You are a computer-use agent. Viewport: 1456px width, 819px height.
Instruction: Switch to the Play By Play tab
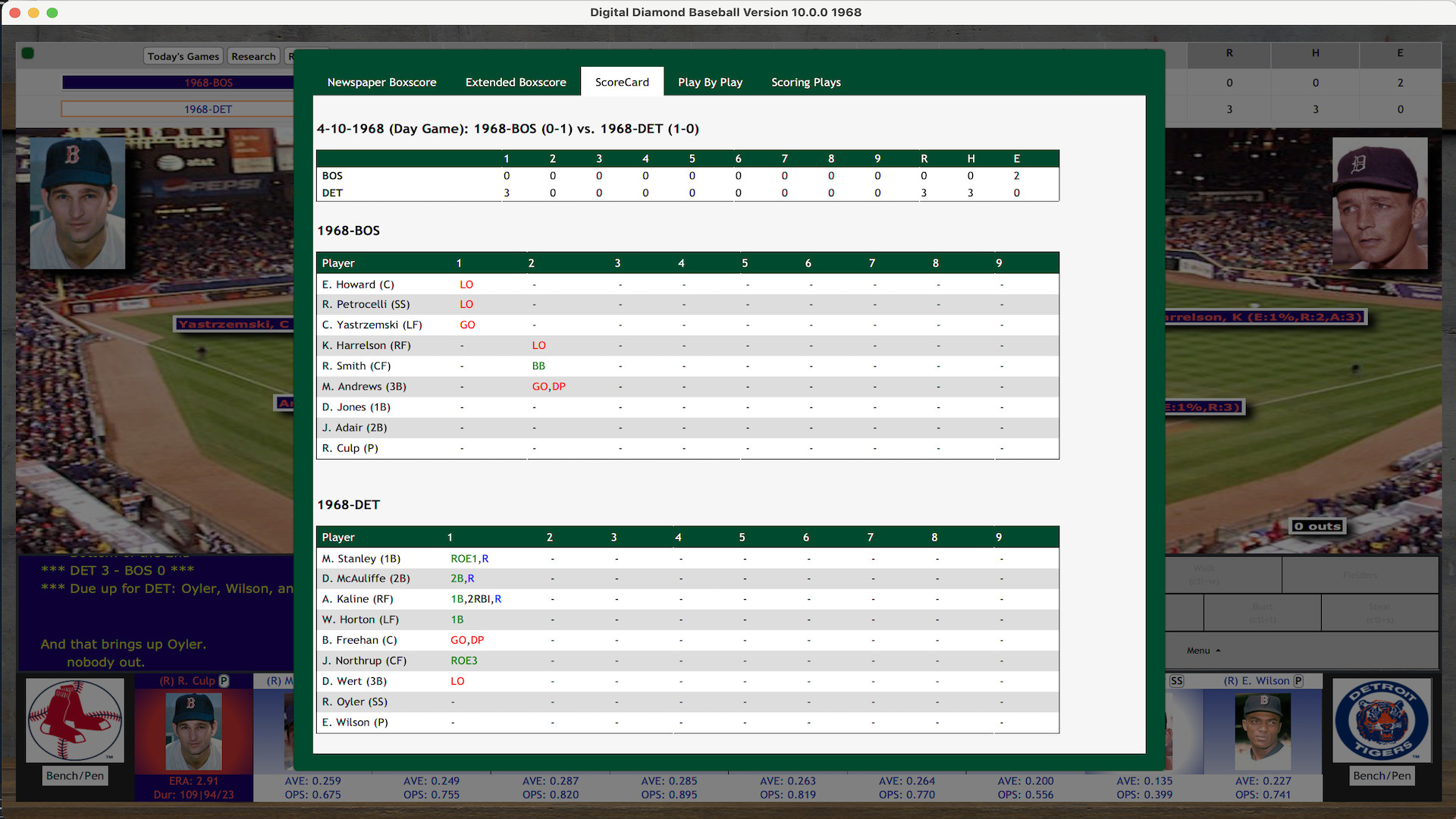[x=711, y=81]
